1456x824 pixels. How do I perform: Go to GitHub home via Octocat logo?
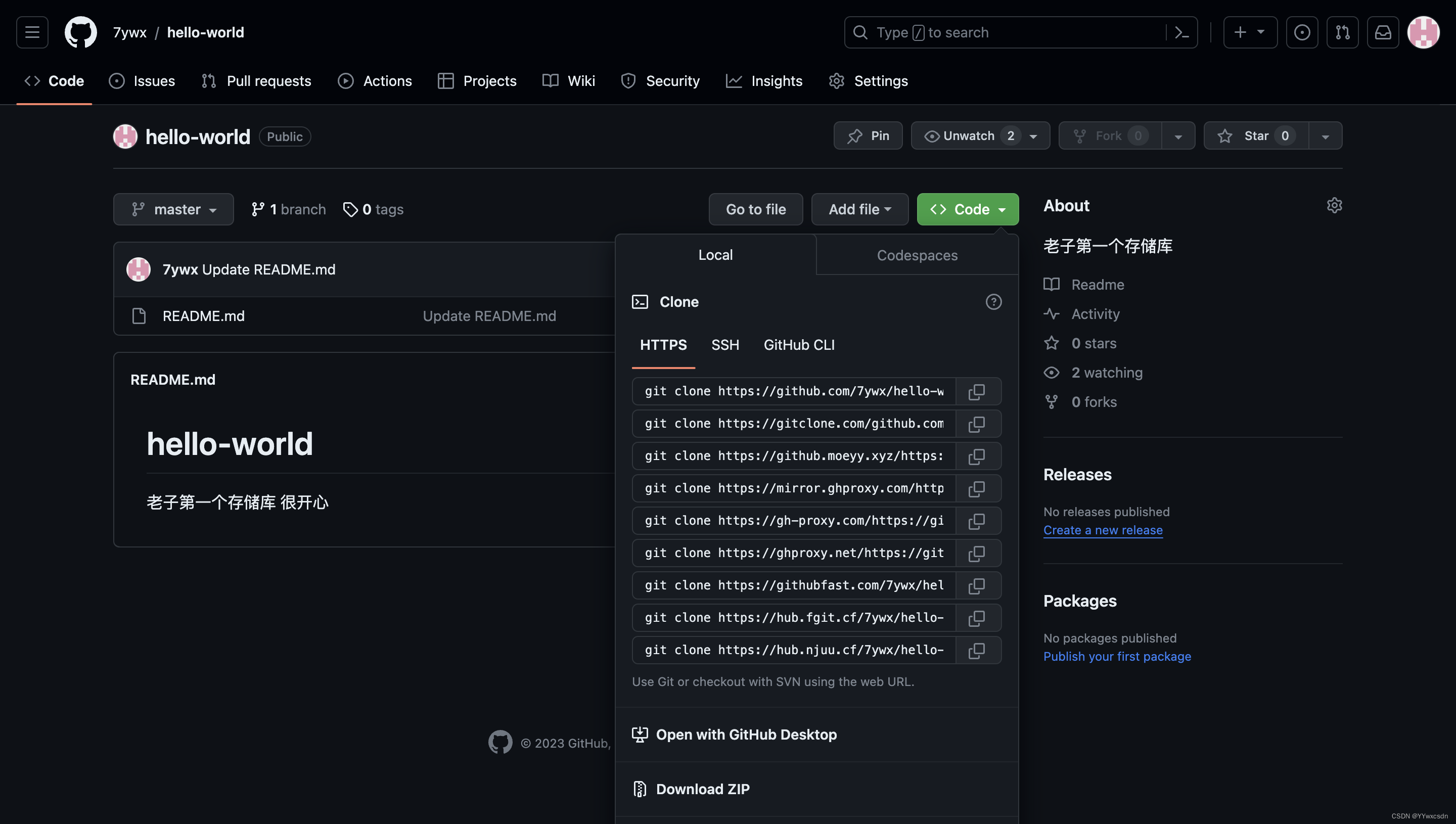coord(80,32)
